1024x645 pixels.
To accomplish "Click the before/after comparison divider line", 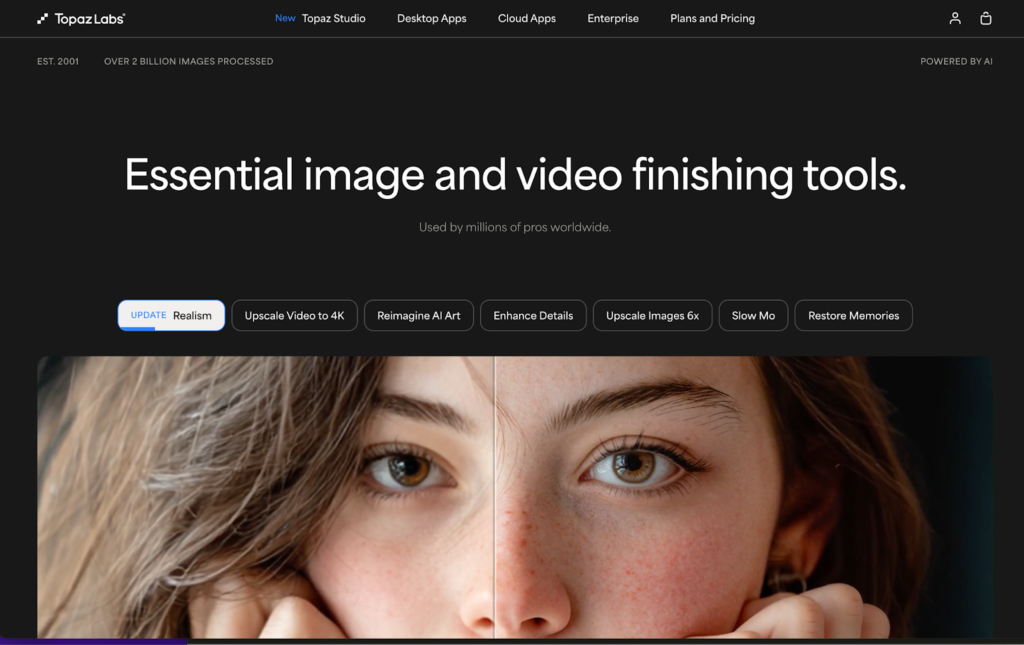I will click(494, 500).
